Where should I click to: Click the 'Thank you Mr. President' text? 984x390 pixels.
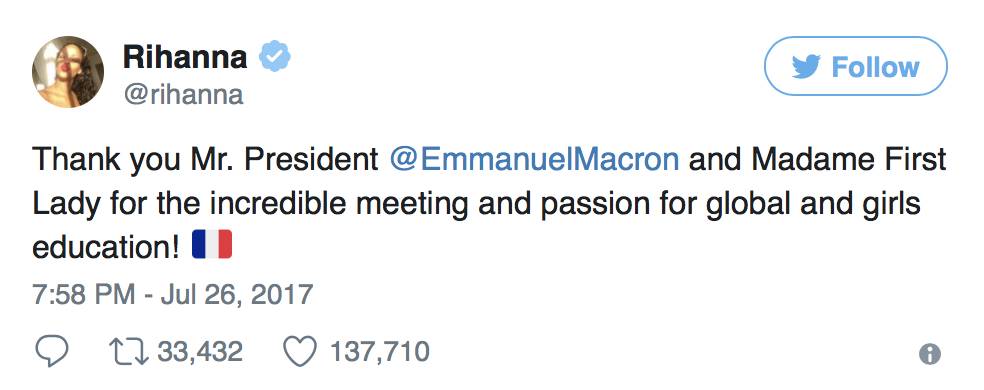coord(205,160)
